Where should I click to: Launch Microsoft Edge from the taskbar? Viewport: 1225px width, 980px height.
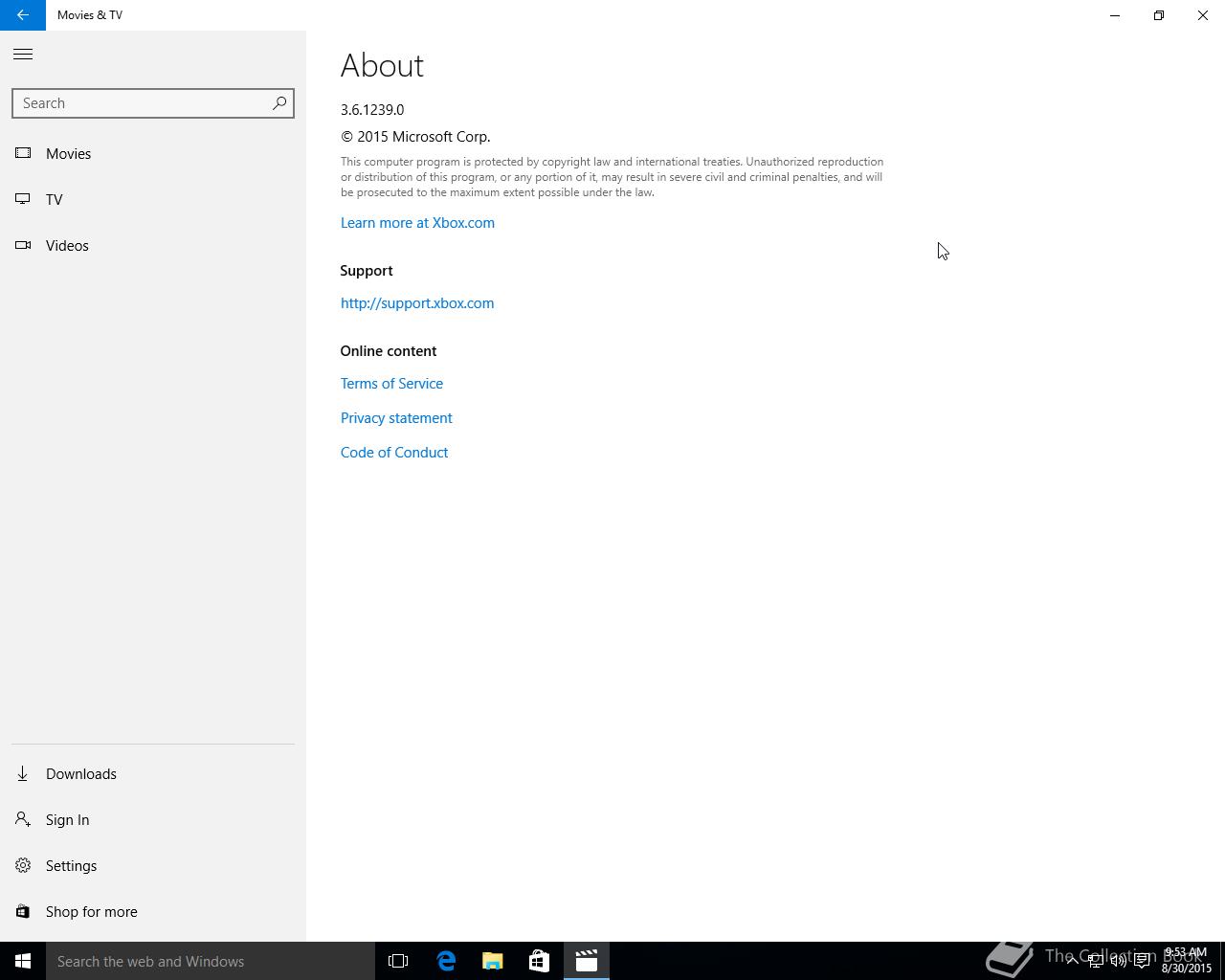pyautogui.click(x=446, y=961)
